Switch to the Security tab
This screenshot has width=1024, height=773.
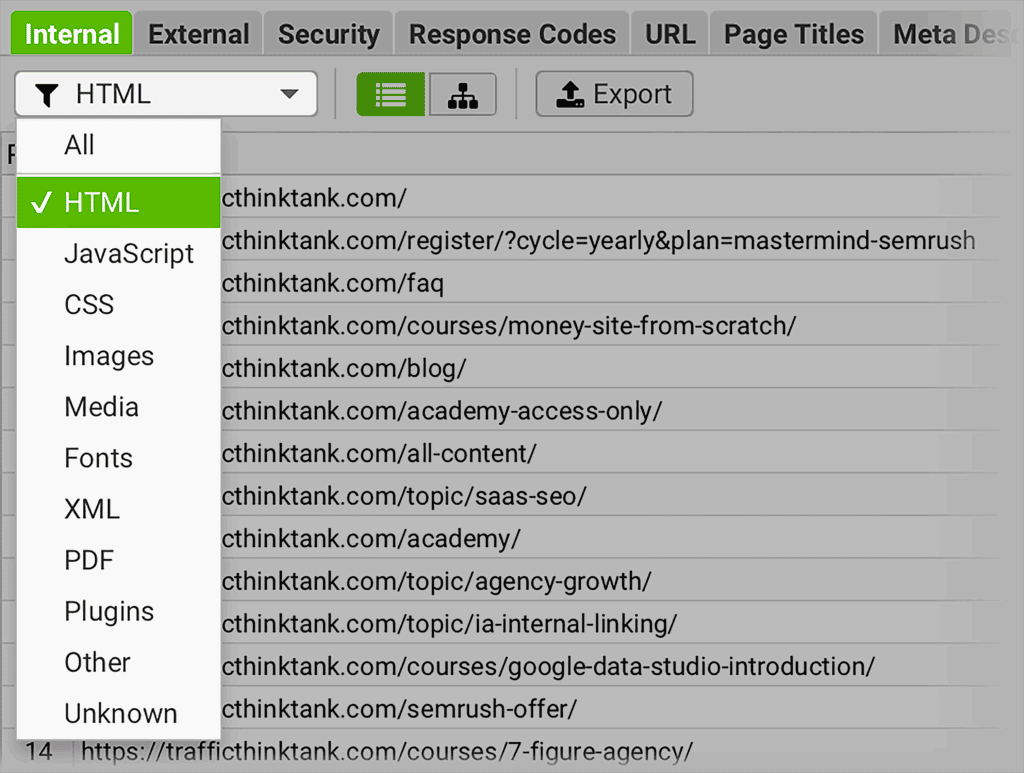click(x=329, y=34)
